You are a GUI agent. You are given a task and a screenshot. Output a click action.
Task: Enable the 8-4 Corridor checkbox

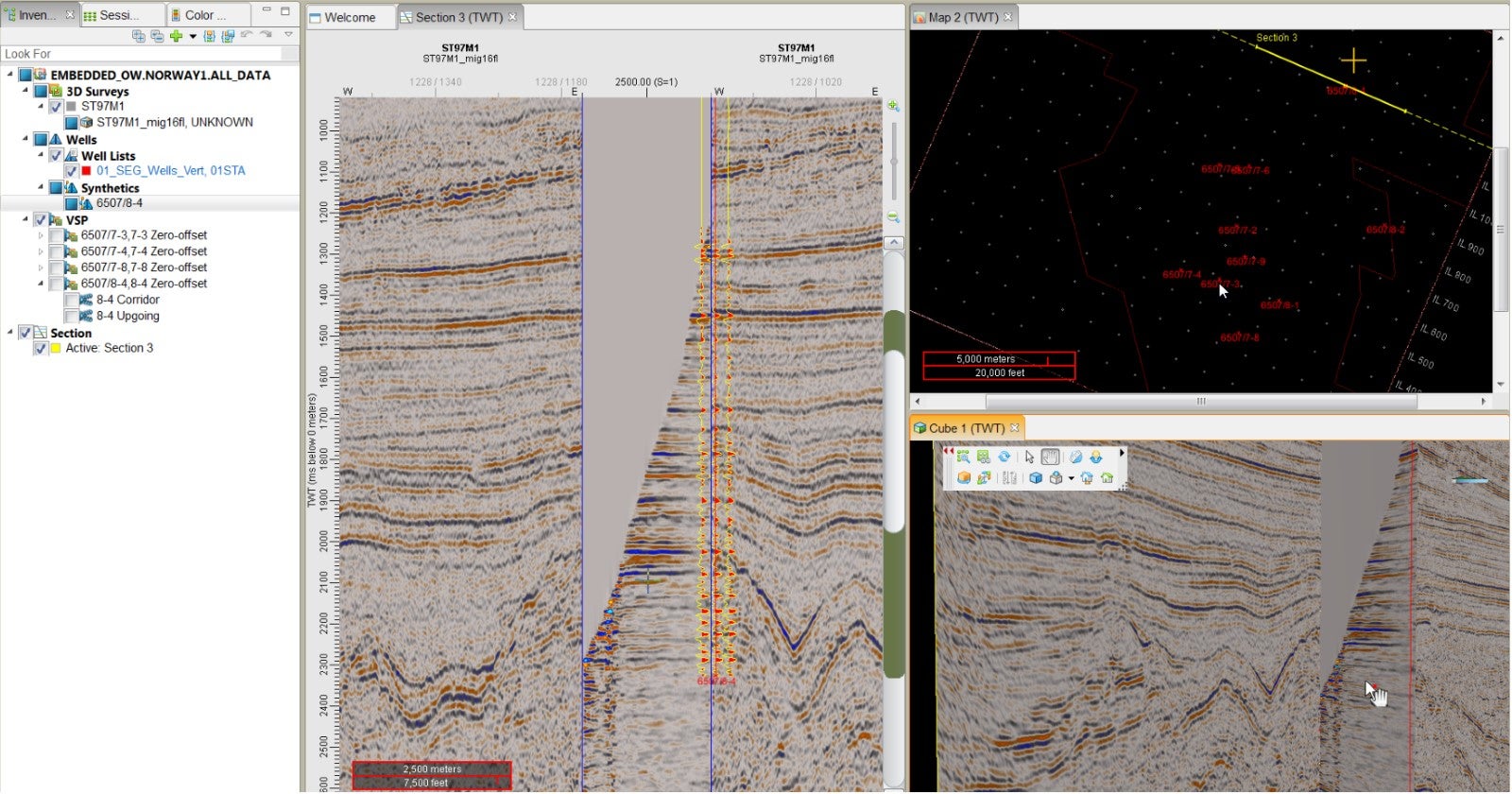point(72,301)
